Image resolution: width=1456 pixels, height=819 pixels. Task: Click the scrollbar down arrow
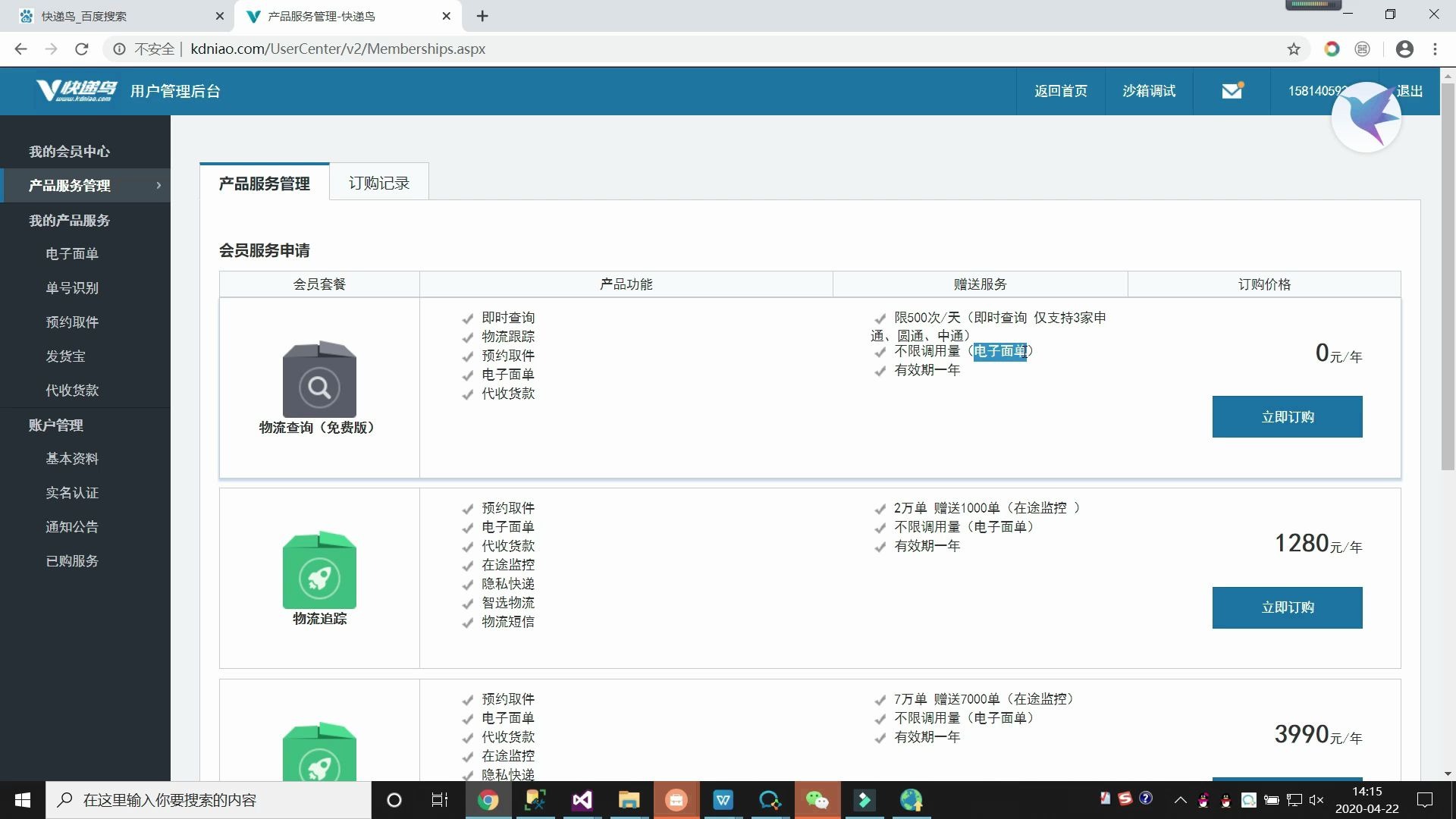coord(1448,774)
